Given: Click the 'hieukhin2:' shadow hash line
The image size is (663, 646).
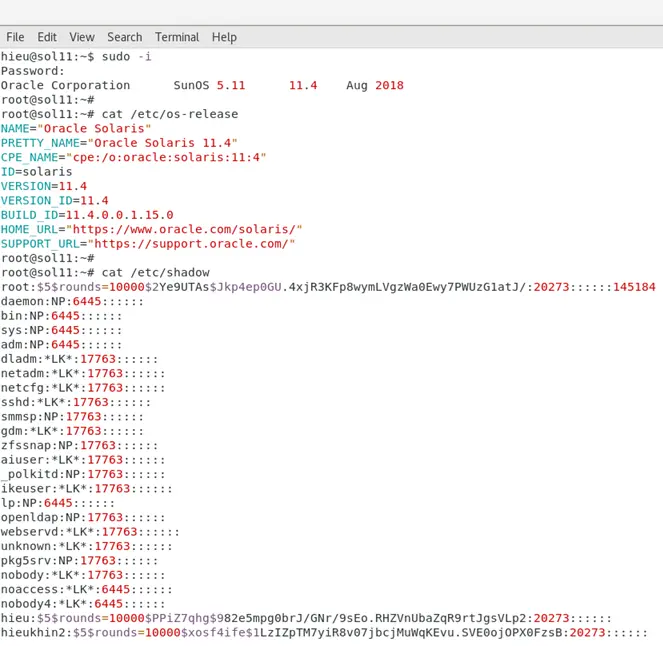Looking at the screenshot, I should click(324, 632).
